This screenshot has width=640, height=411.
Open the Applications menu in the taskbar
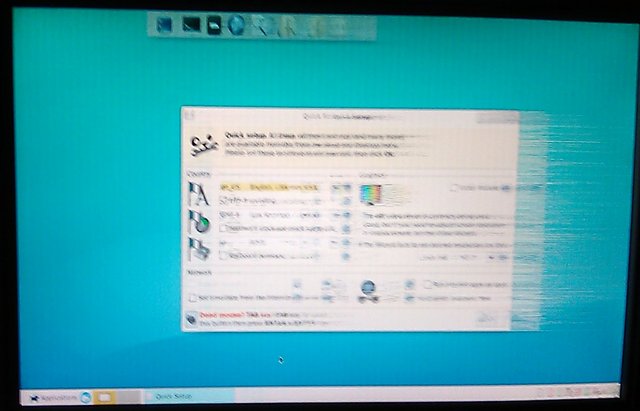(x=53, y=398)
